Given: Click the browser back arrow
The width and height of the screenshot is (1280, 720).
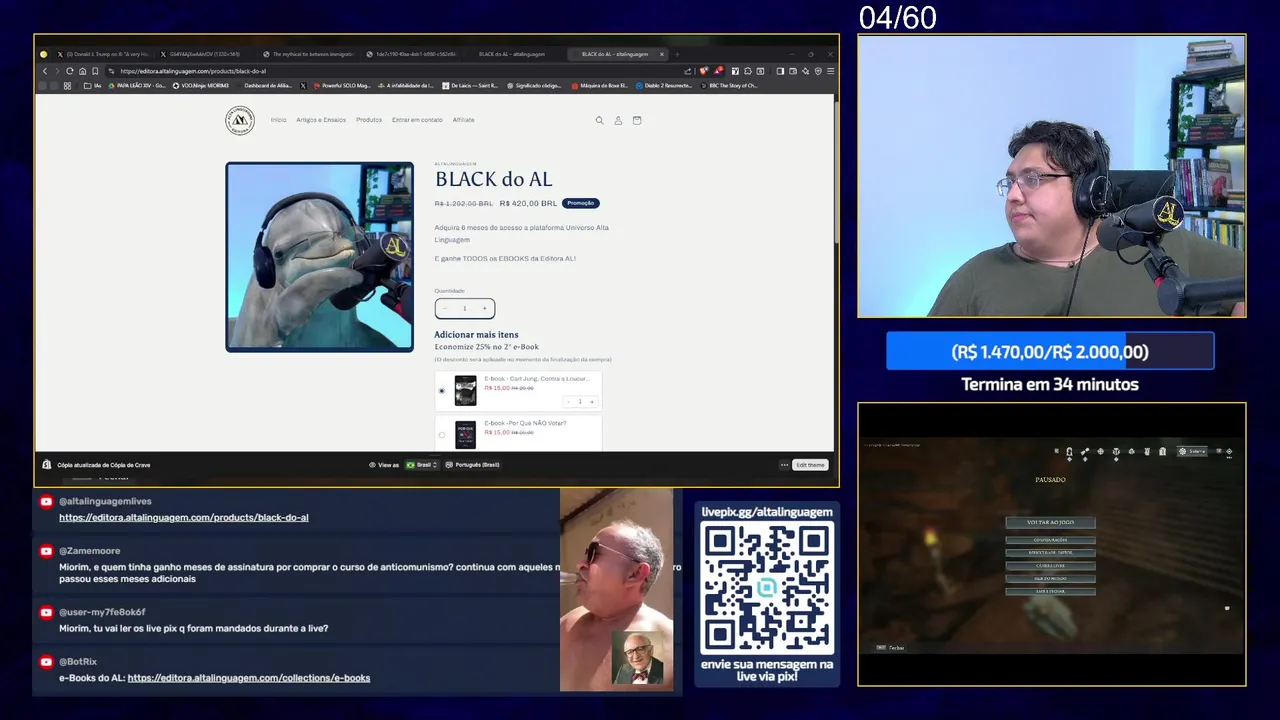Looking at the screenshot, I should coord(45,71).
